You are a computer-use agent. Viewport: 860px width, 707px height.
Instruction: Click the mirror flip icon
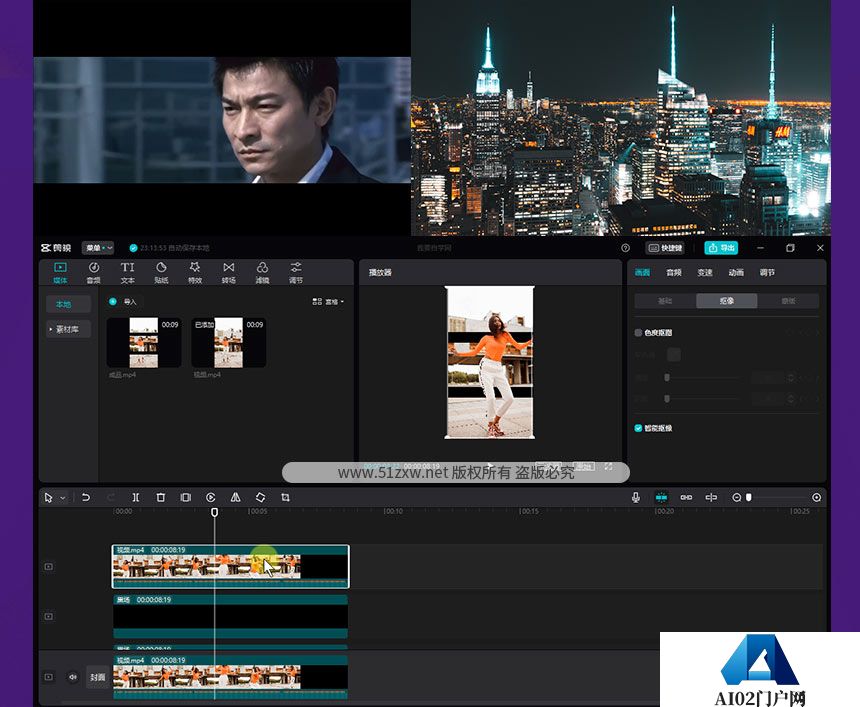point(235,497)
